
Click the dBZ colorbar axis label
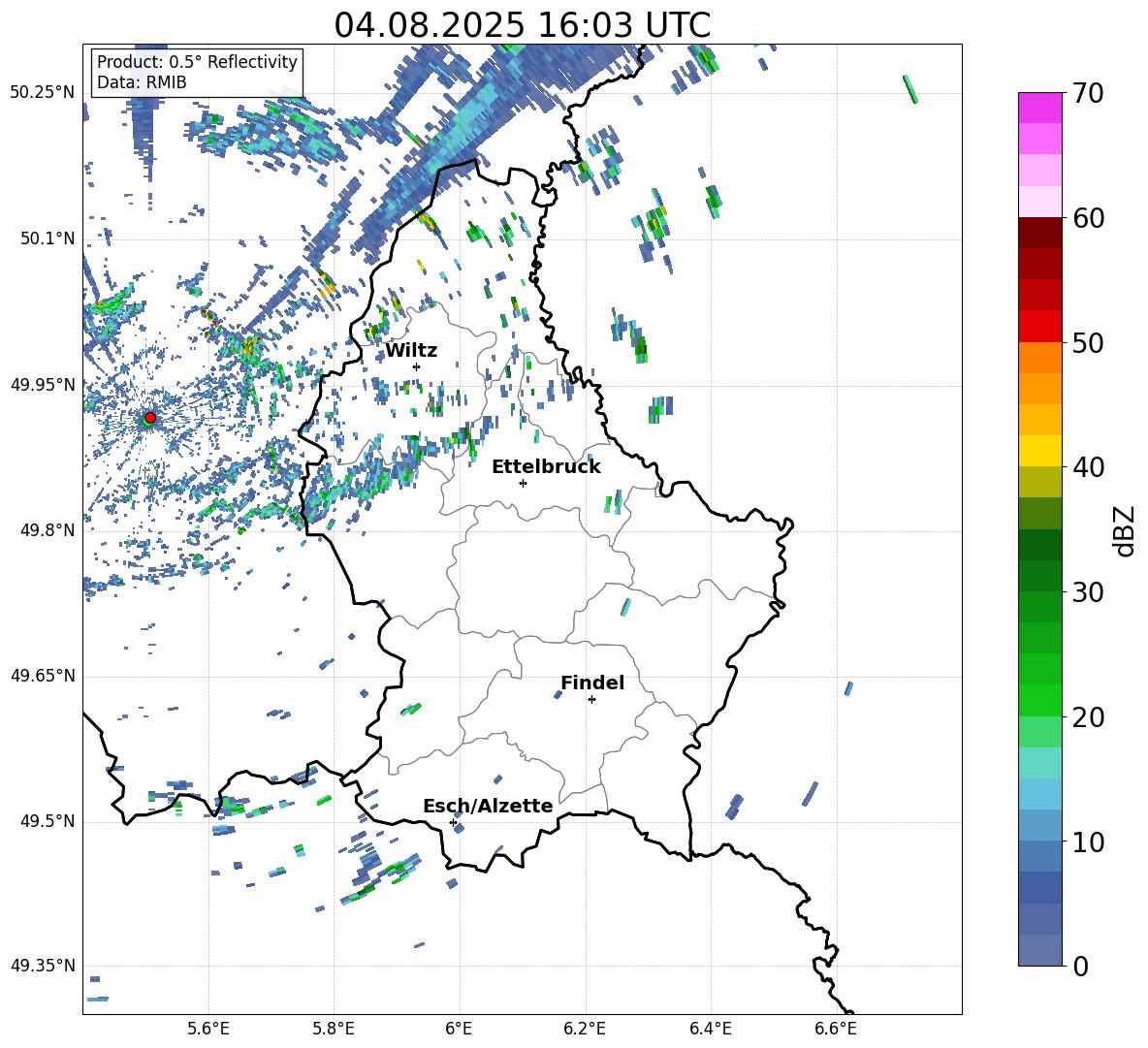coord(1124,530)
